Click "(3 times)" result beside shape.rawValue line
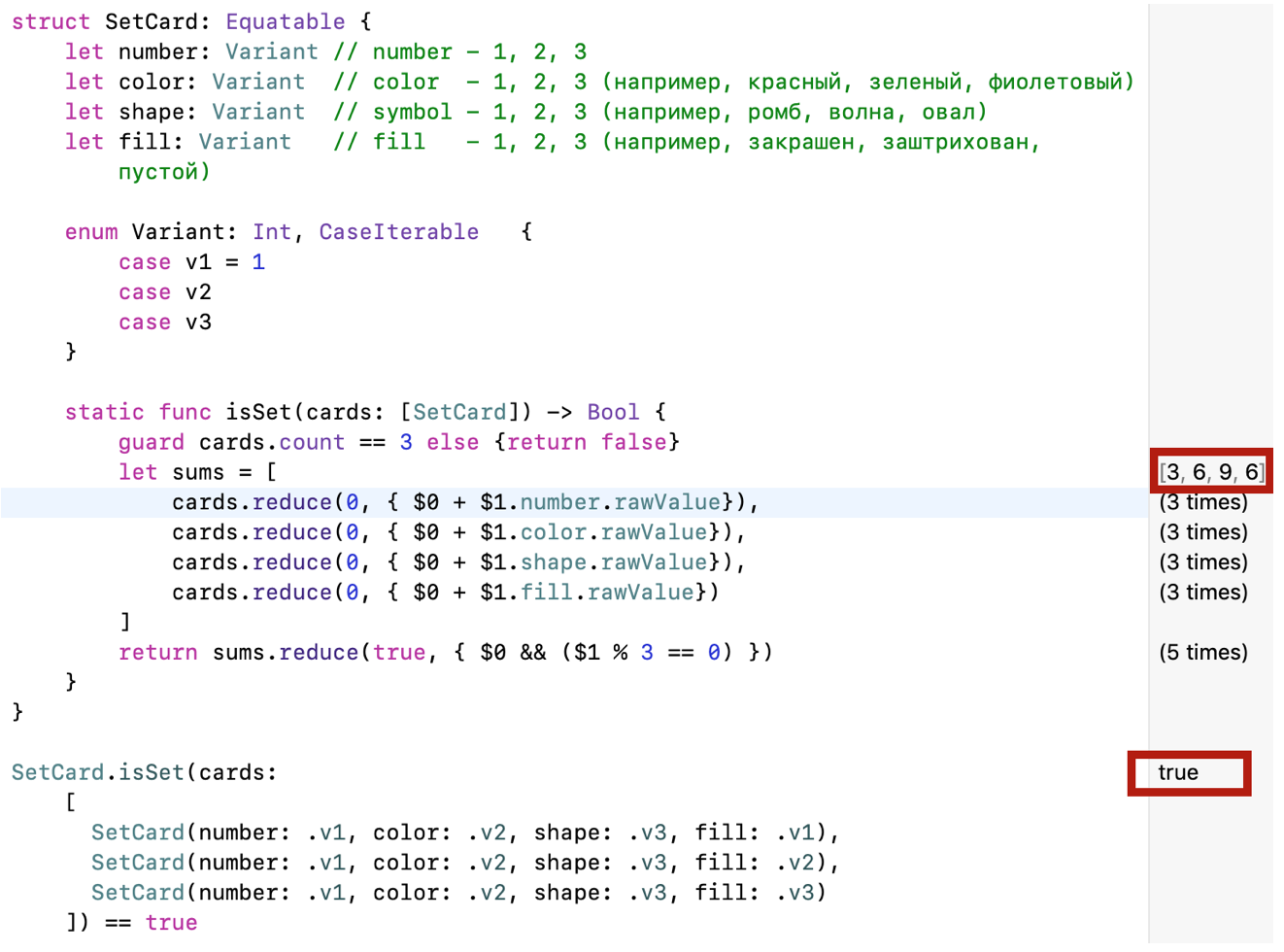The width and height of the screenshot is (1284, 952). pos(1203,562)
